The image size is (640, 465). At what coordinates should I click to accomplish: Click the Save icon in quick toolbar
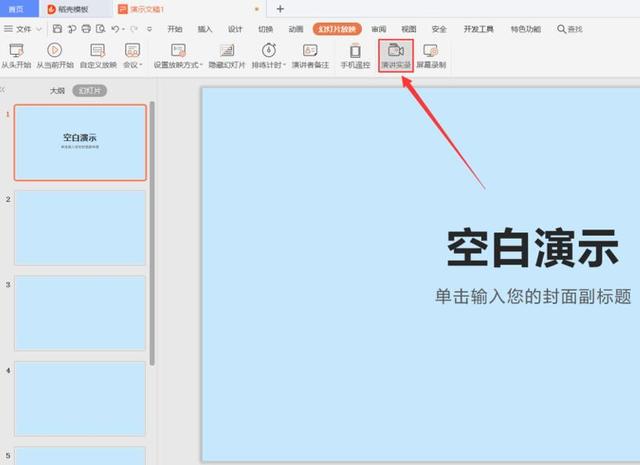pos(58,29)
